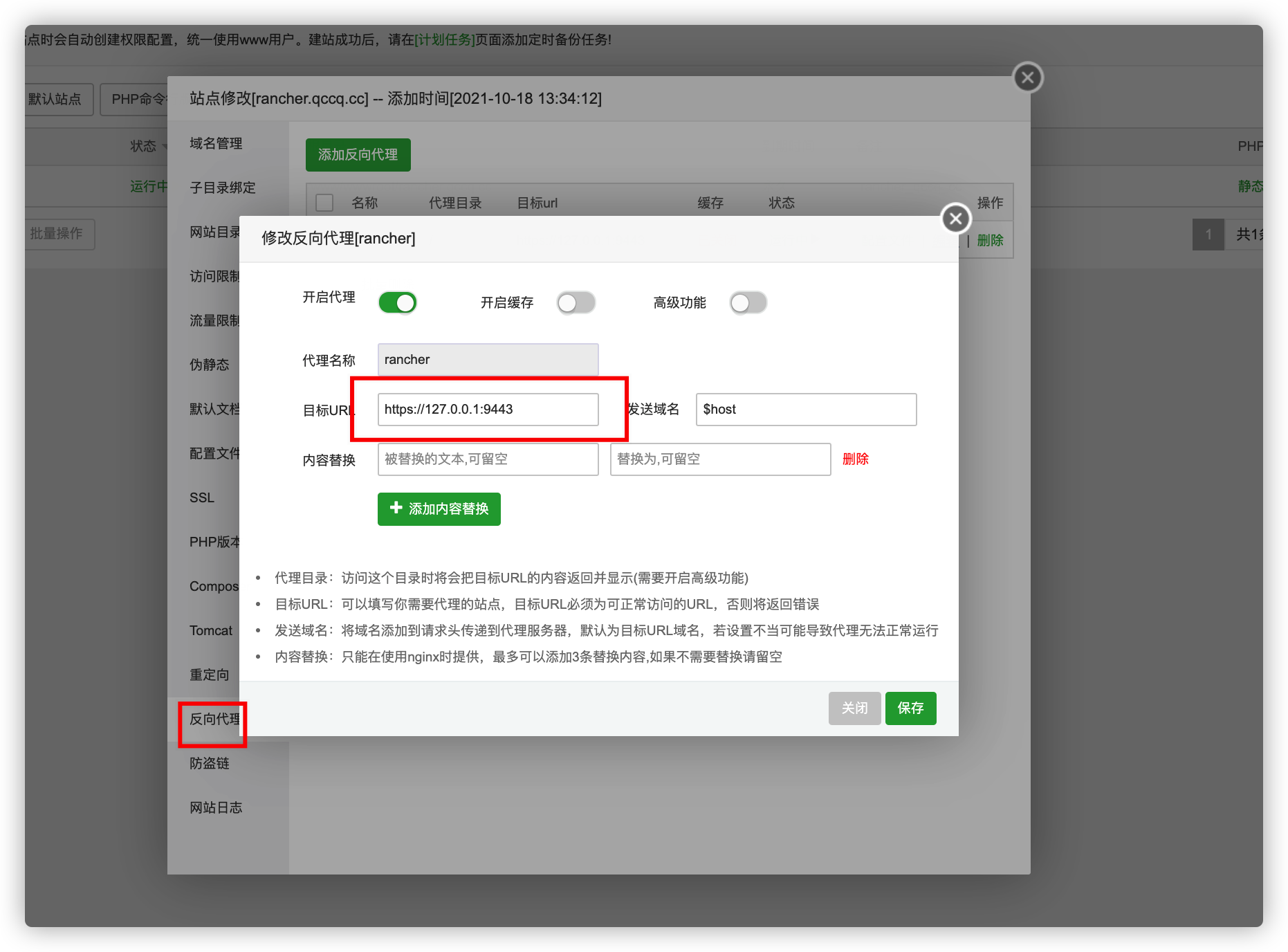The height and width of the screenshot is (952, 1288).
Task: Open the 重定向 sidebar tab
Action: tap(210, 675)
